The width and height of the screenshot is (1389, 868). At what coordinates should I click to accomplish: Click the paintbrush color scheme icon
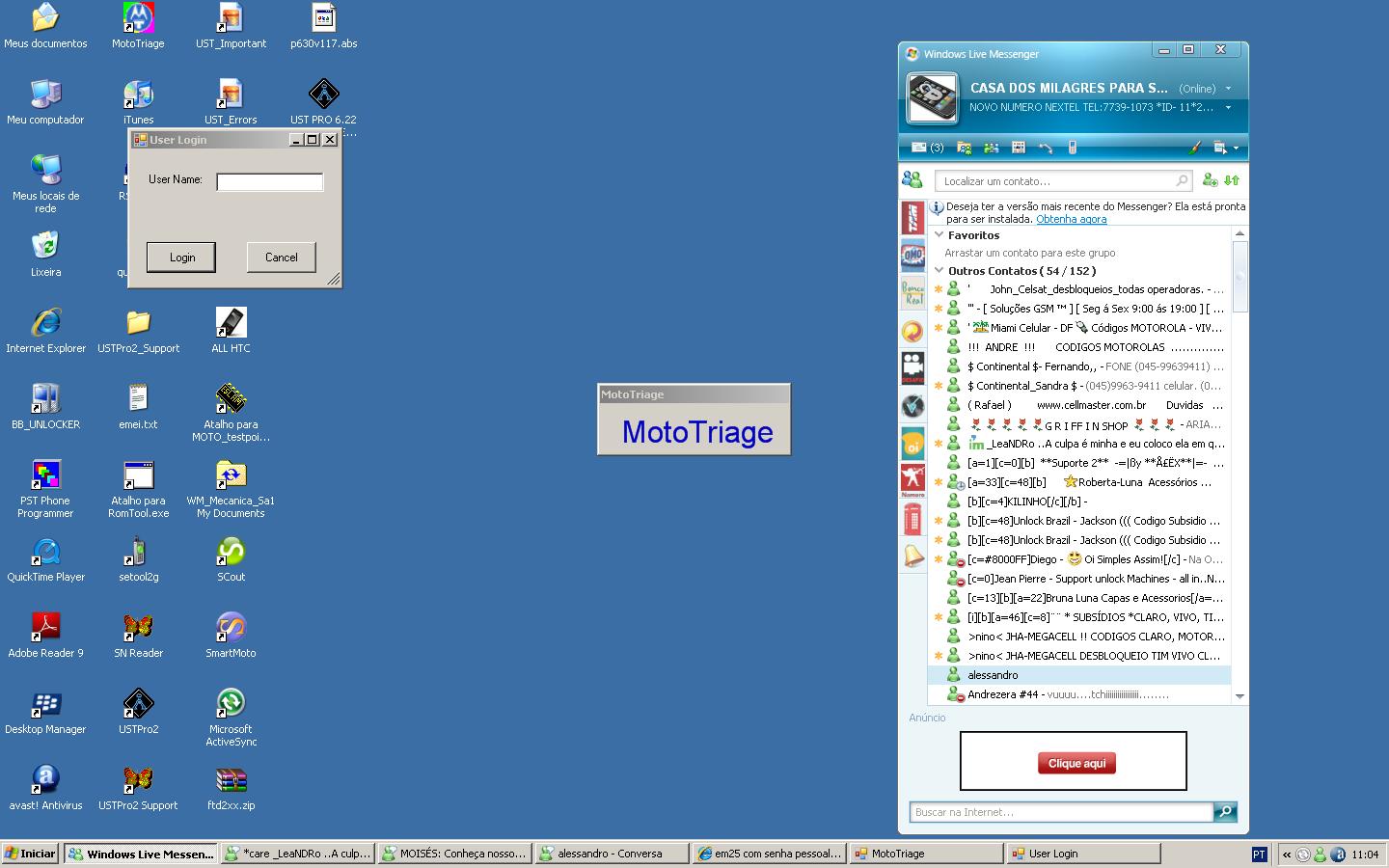click(1194, 148)
